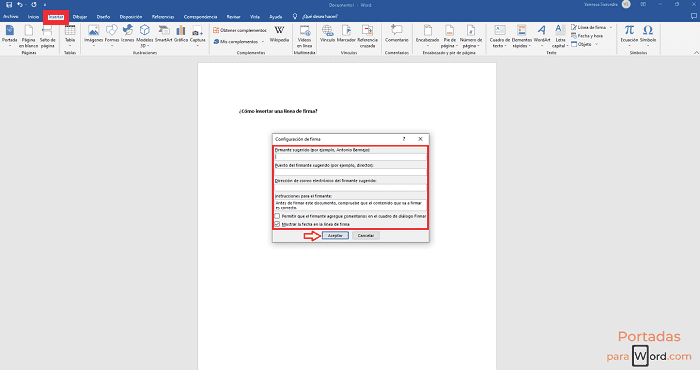Open the Vanessa Saavedra account avatar

[626, 4]
